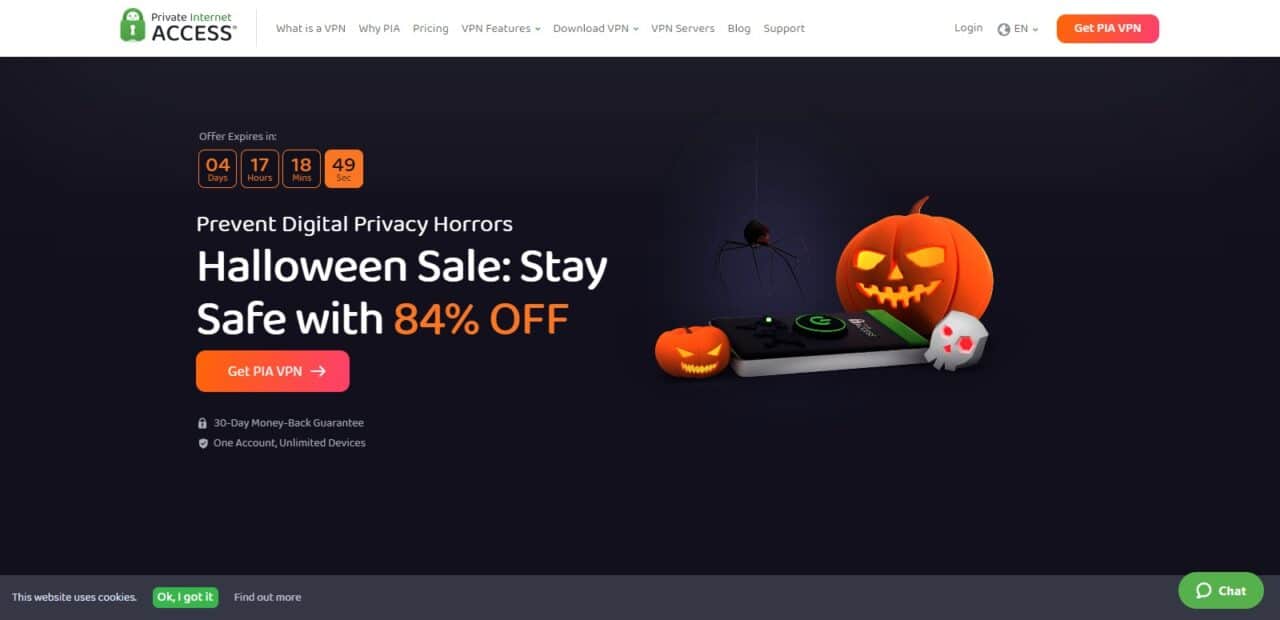Open the Pricing menu item
Screen dimensions: 1280x620
[x=430, y=28]
